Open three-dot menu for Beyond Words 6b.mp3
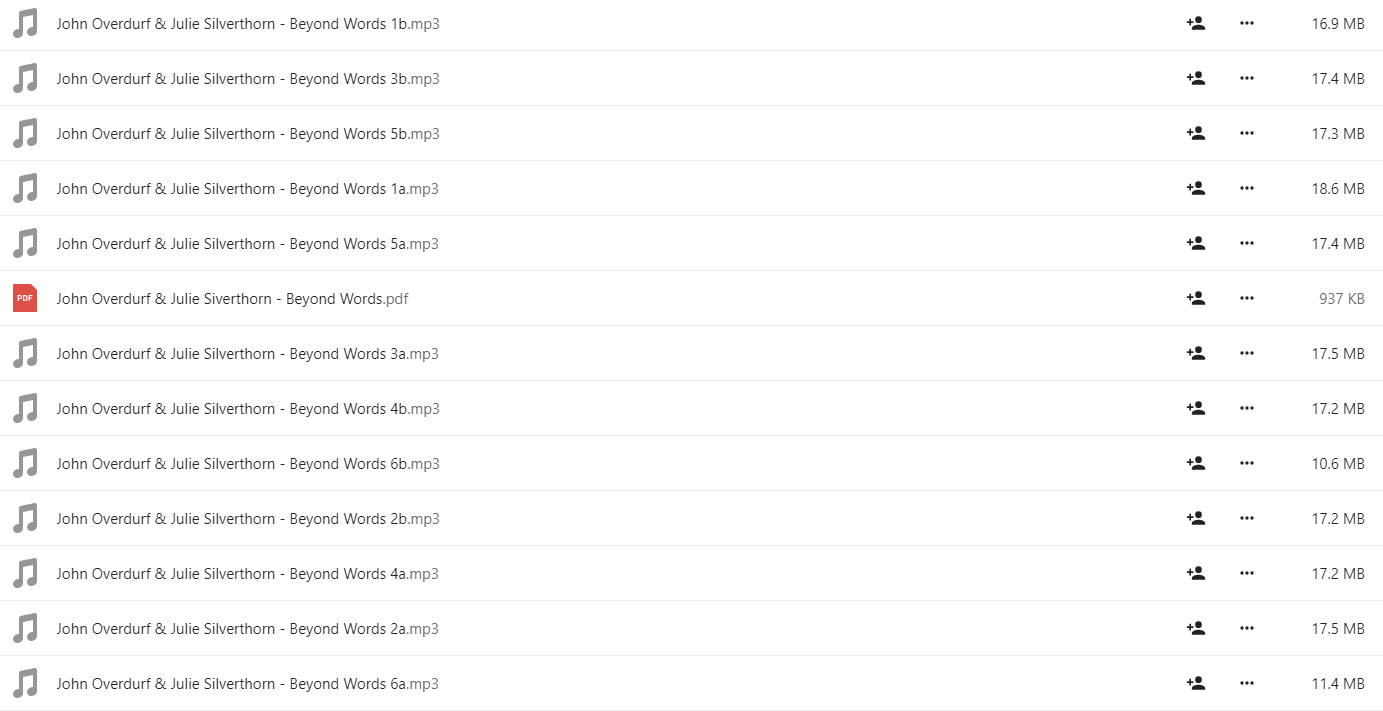Viewport: 1383px width, 711px height. [1246, 463]
